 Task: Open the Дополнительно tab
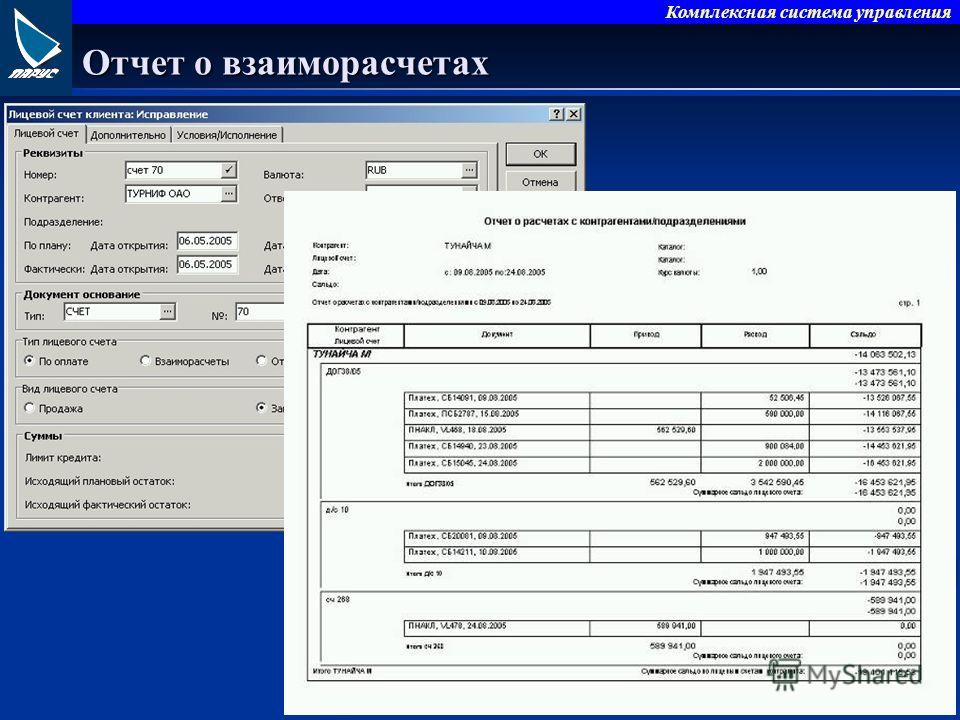point(128,135)
